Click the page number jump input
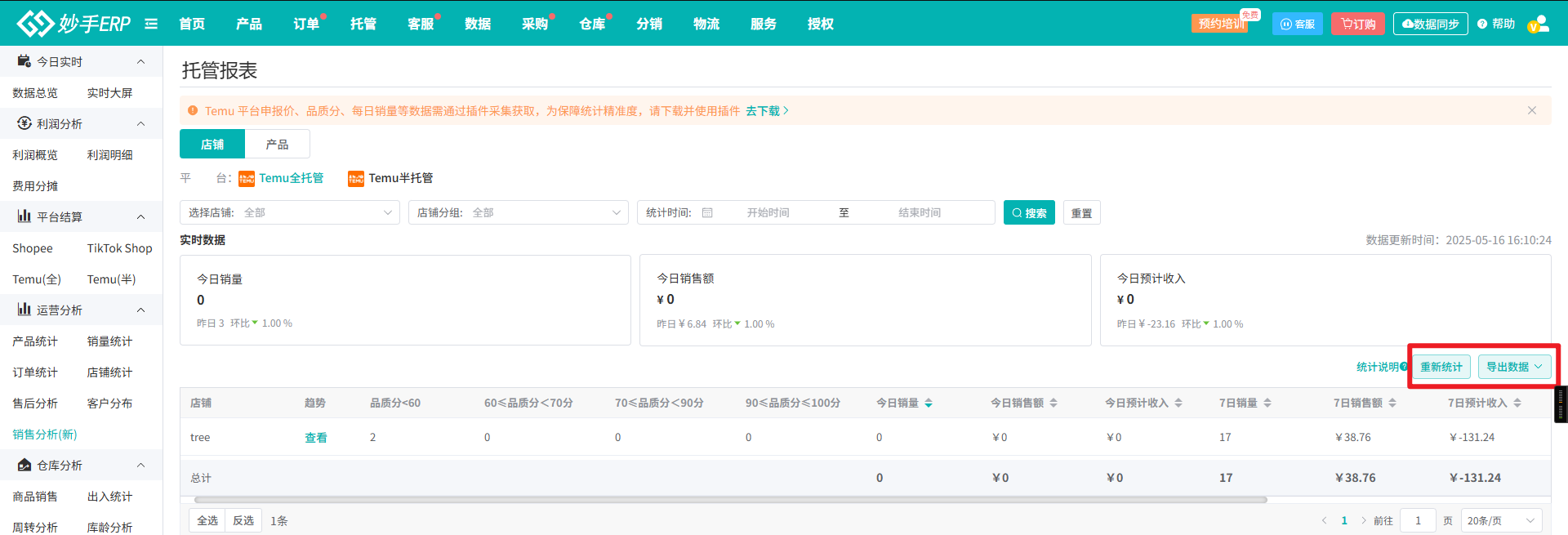The image size is (1568, 535). point(1418,520)
